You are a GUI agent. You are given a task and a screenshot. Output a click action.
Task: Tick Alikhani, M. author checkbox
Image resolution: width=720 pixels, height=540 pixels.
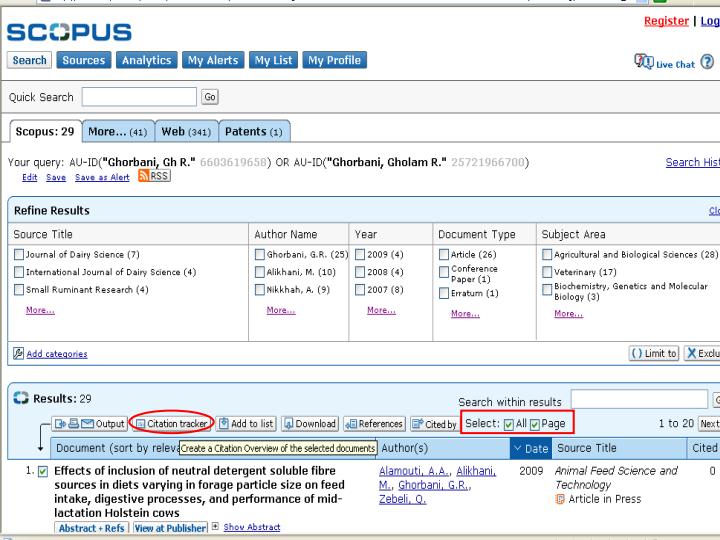tap(260, 272)
